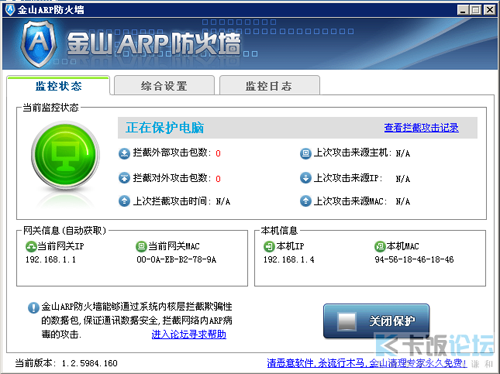Screen dimensions: 500x374
Task: Select the gateway IP value 192.168.1.1
Action: (51, 260)
